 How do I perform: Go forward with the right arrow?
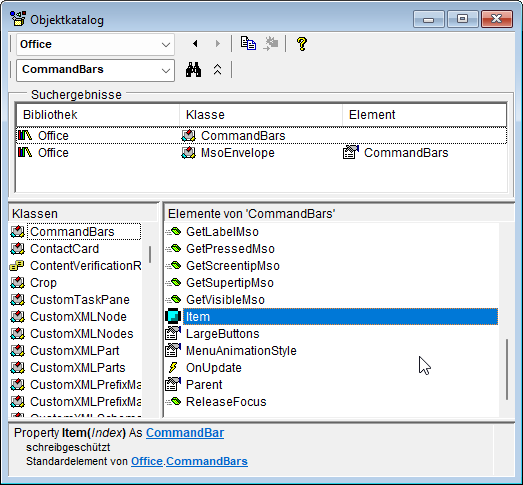[217, 44]
